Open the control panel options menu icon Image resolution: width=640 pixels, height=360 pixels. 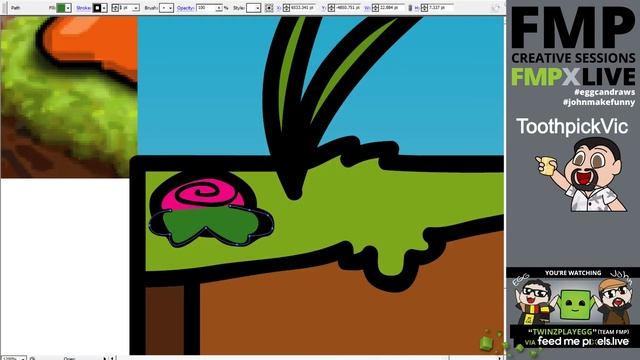tap(496, 8)
